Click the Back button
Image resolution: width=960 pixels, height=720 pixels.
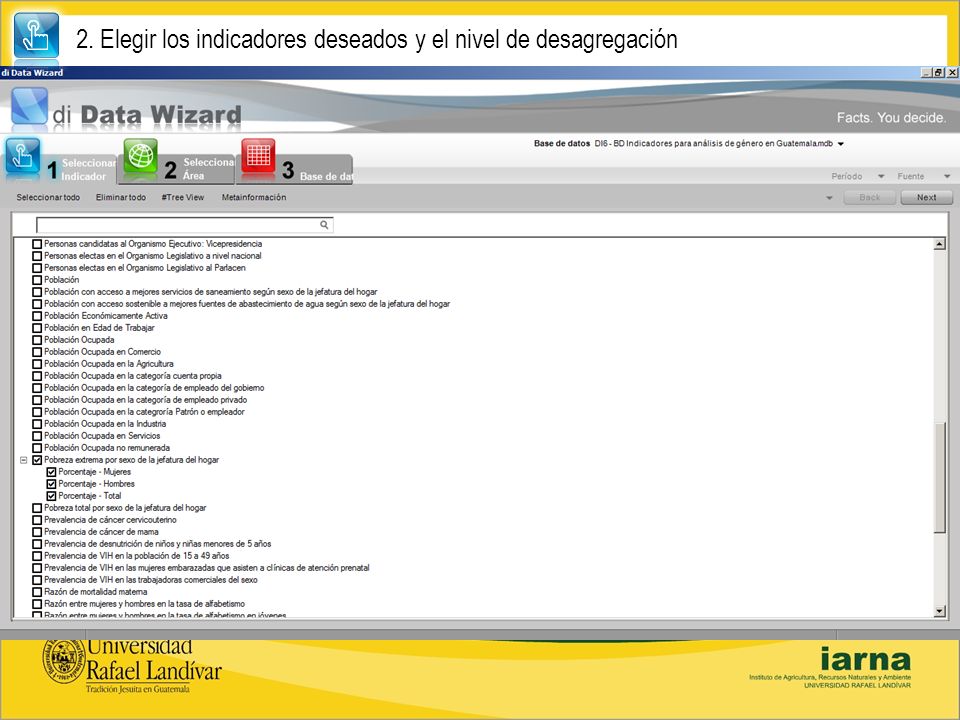pos(869,197)
